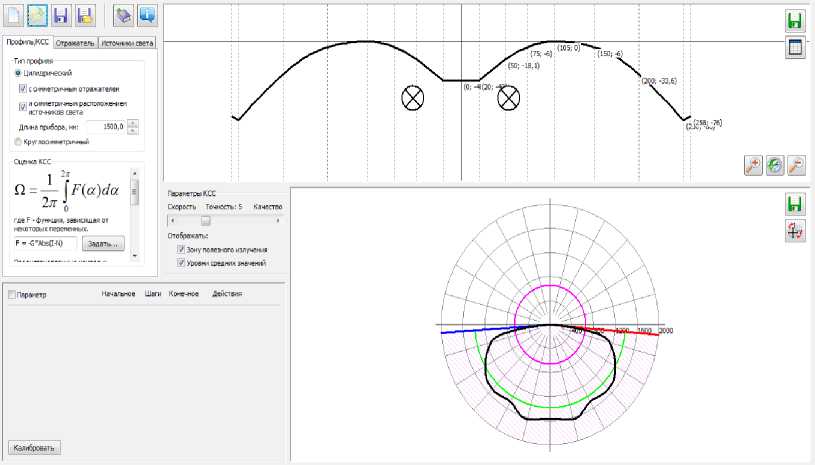Open the Источники света tab
815x465 pixels.
pyautogui.click(x=128, y=43)
